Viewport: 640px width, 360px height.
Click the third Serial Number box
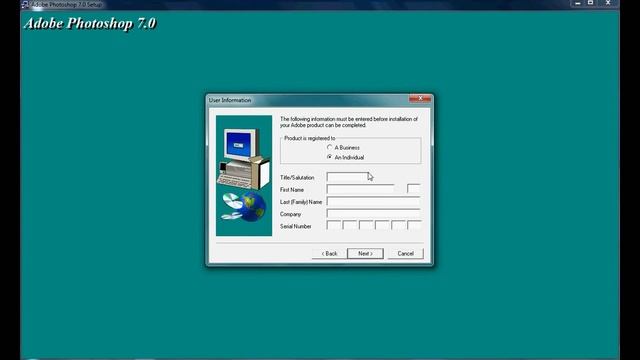point(366,226)
